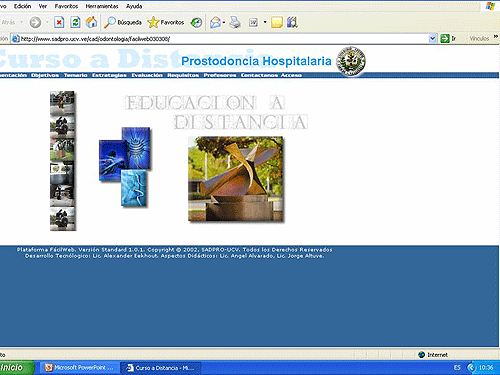Click the Forward arrow toolbar button
The width and height of the screenshot is (500, 375).
click(35, 22)
